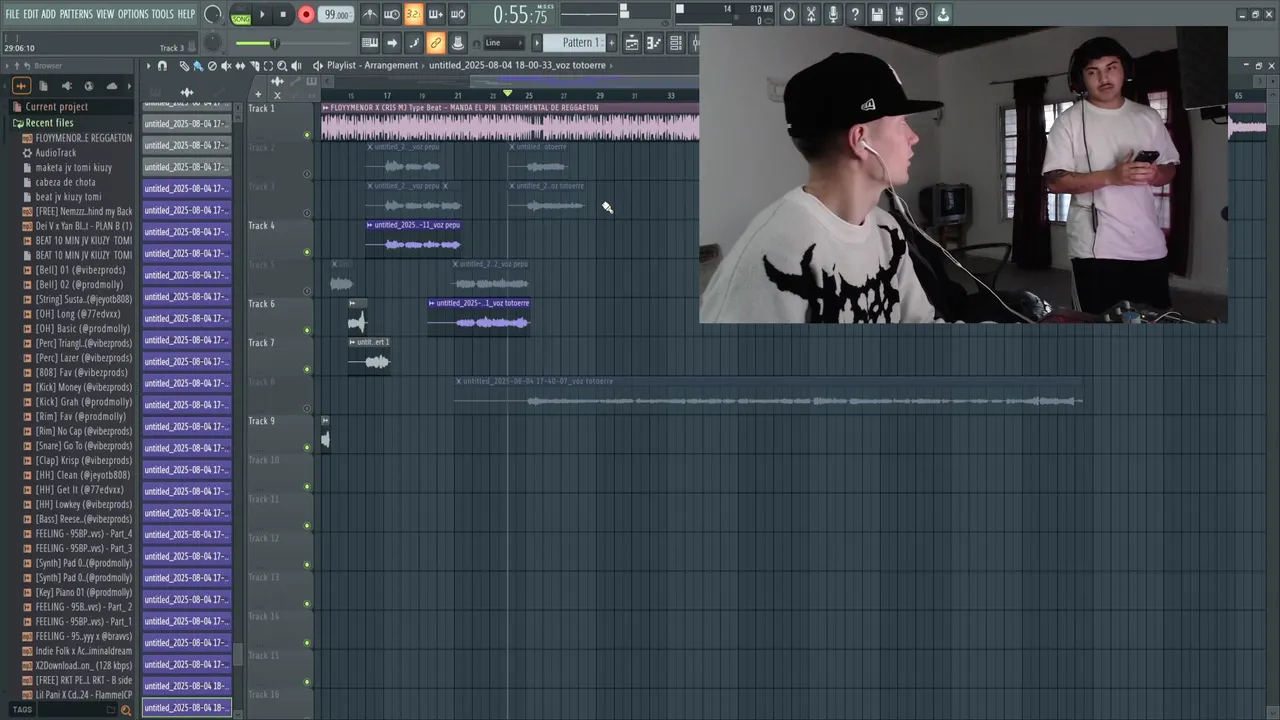Click the main pitch knob

(213, 43)
